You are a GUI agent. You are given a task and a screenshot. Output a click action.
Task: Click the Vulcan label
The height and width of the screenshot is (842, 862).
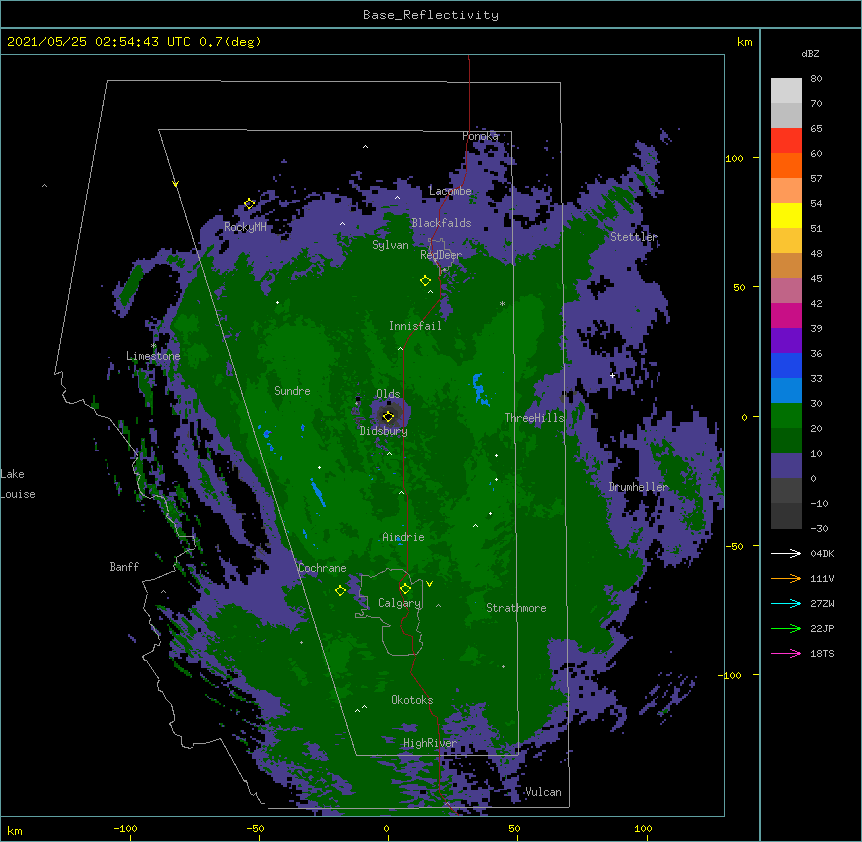(543, 792)
